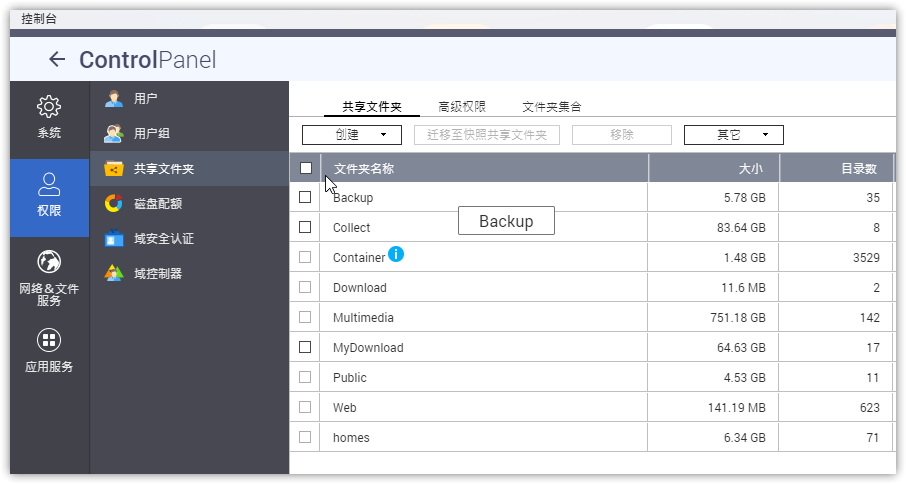
Task: Open the 系统 gear icon section
Action: pos(49,107)
